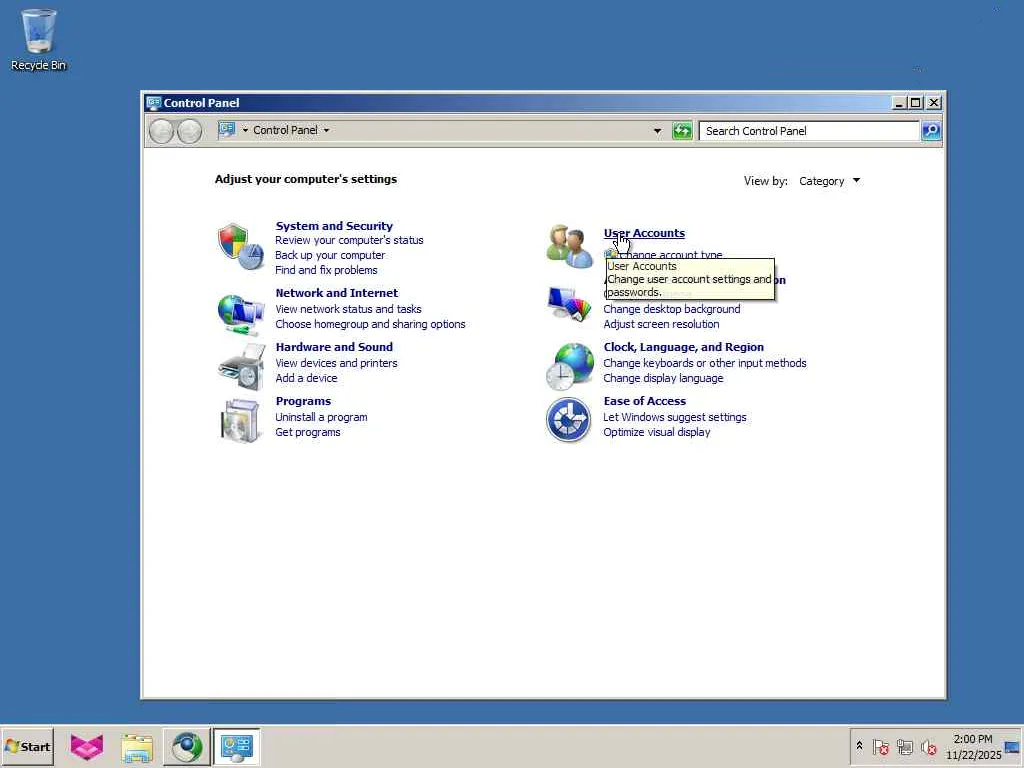Image resolution: width=1024 pixels, height=768 pixels.
Task: Open the Ease of Access icon
Action: pyautogui.click(x=568, y=420)
